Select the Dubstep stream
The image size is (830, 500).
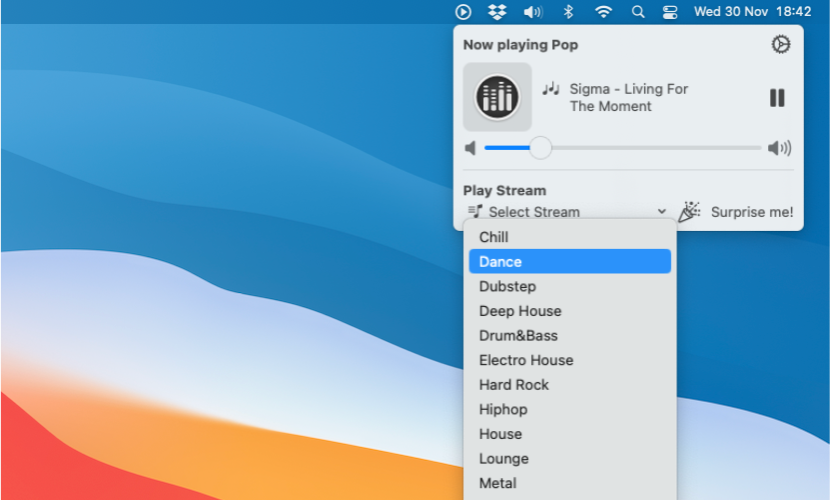coord(570,286)
